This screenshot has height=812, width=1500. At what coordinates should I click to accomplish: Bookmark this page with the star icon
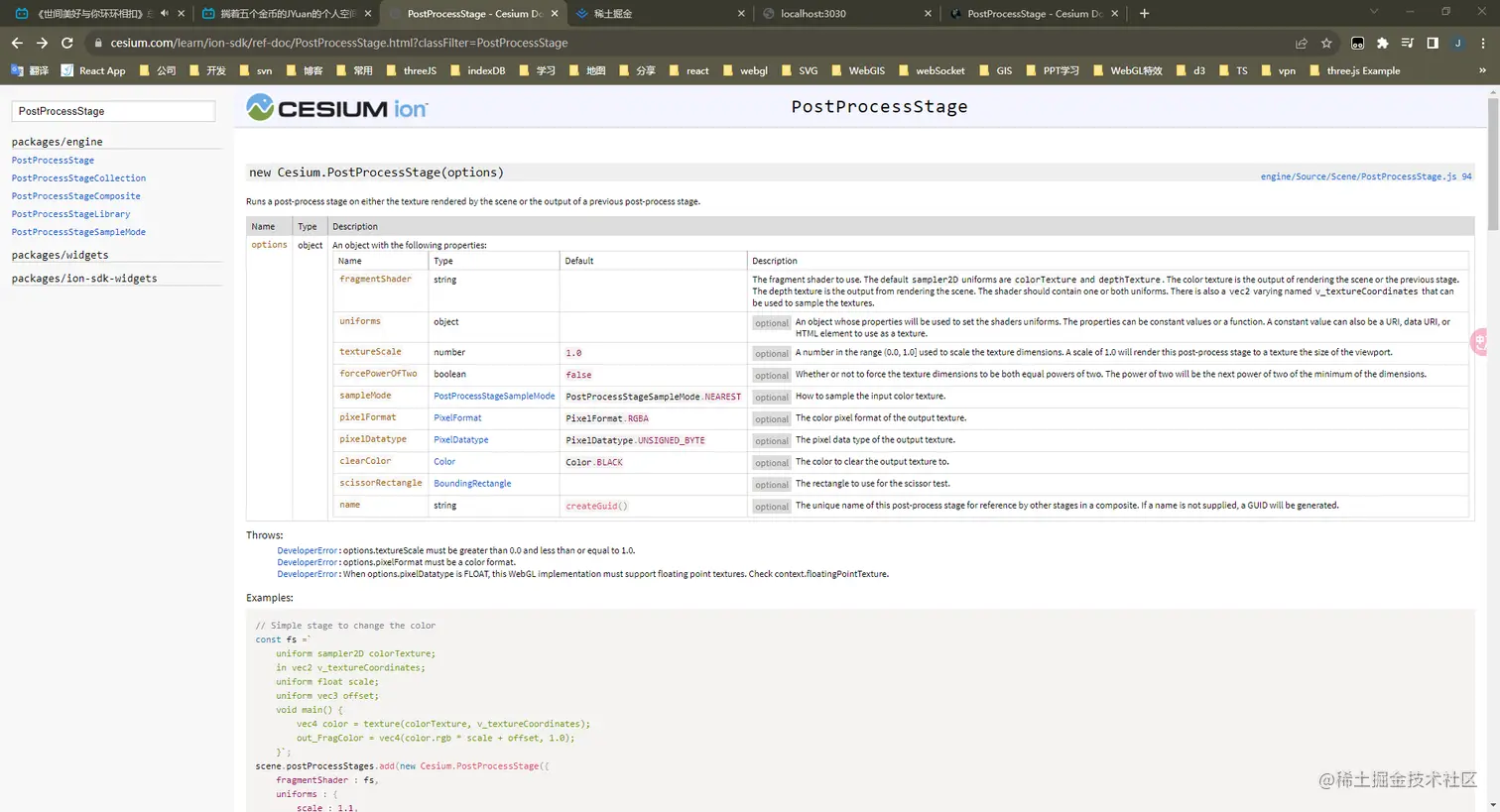click(x=1326, y=43)
